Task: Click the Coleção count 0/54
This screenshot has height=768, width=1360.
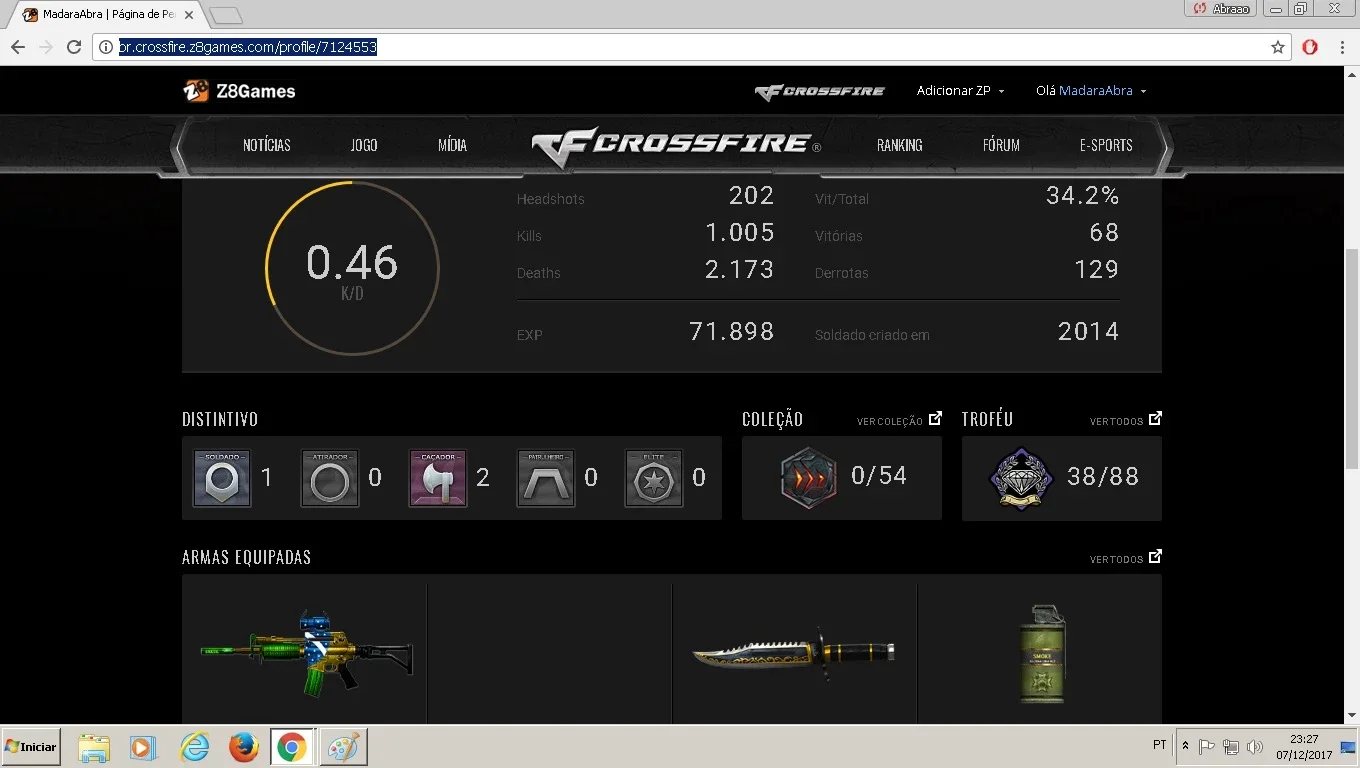Action: 879,476
